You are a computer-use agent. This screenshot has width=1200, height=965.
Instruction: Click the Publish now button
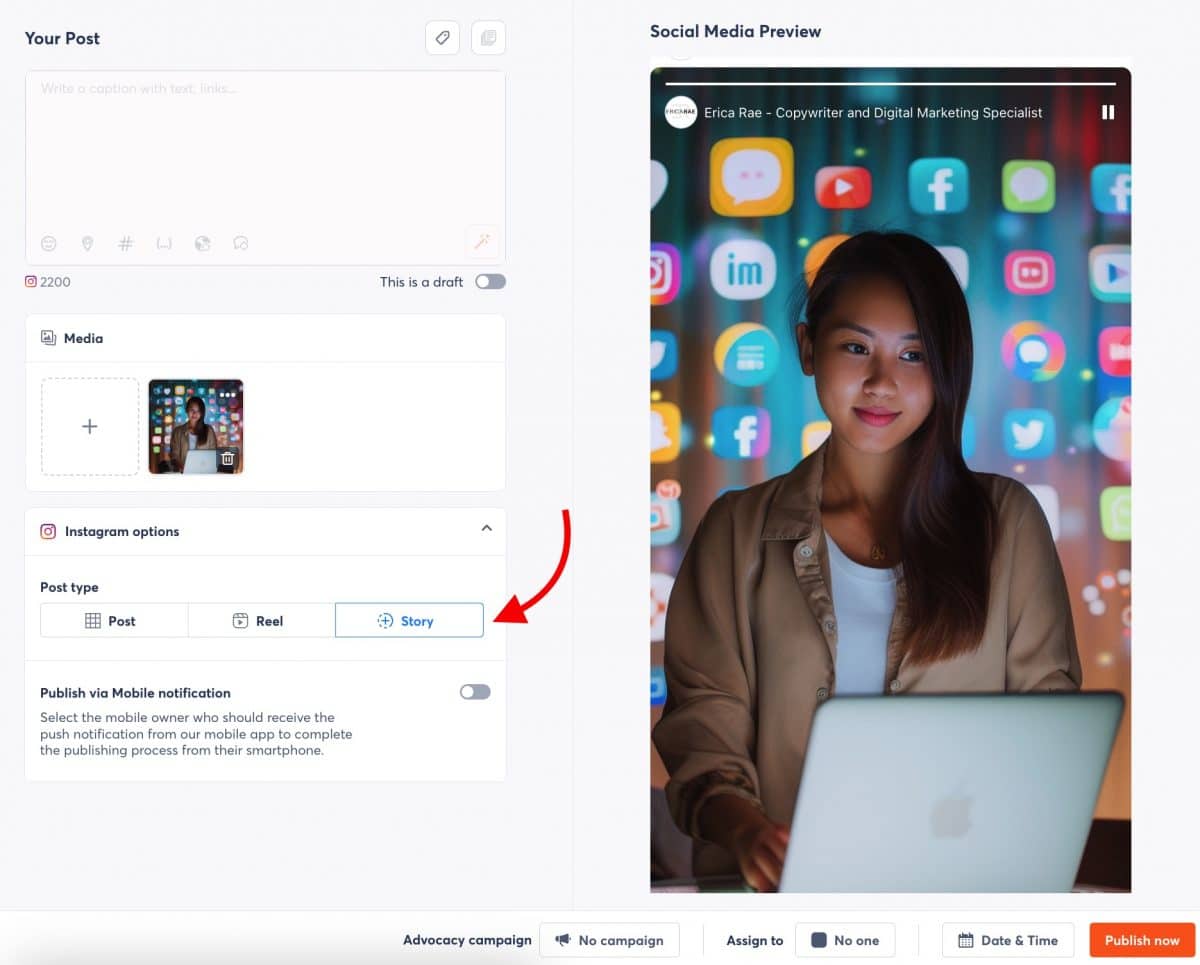coord(1141,940)
